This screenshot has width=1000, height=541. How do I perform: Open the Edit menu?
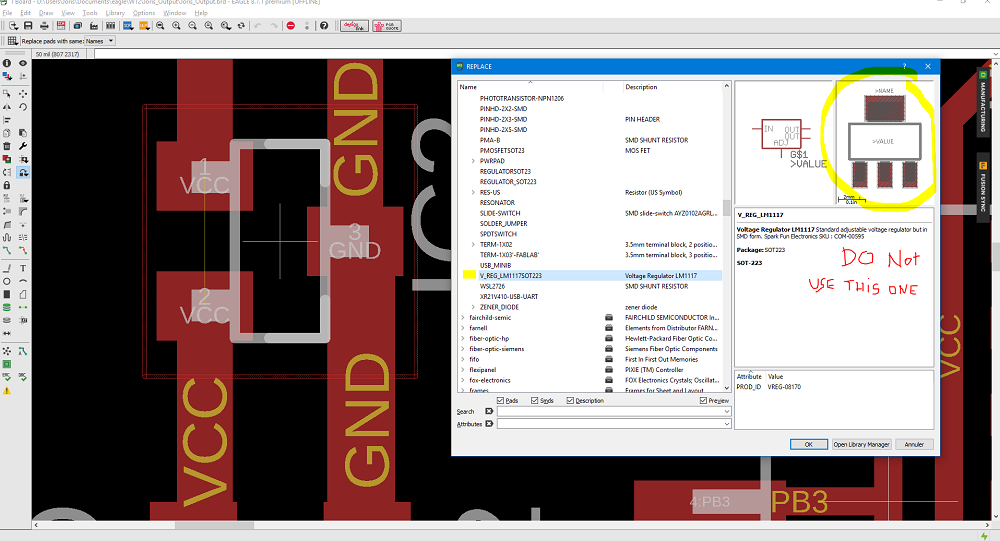point(26,13)
